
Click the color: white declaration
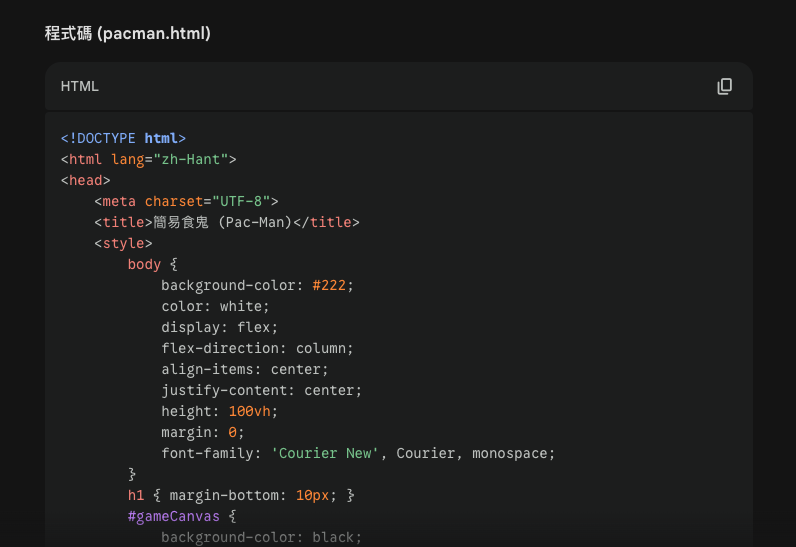(x=215, y=306)
